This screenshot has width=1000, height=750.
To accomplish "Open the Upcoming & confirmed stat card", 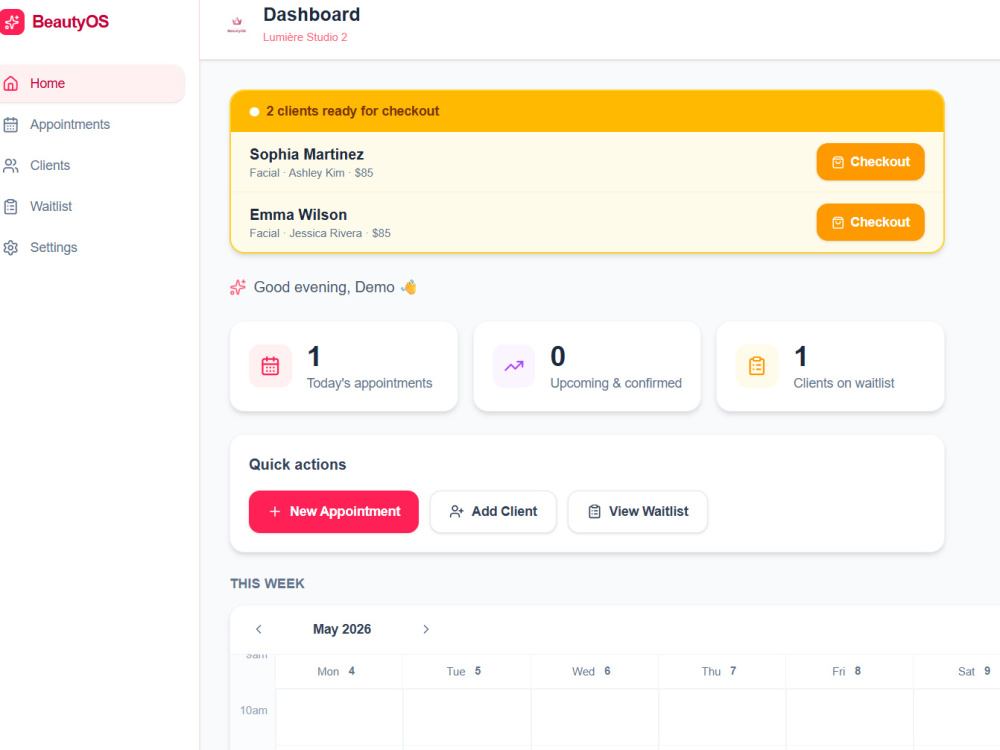I will 587,367.
